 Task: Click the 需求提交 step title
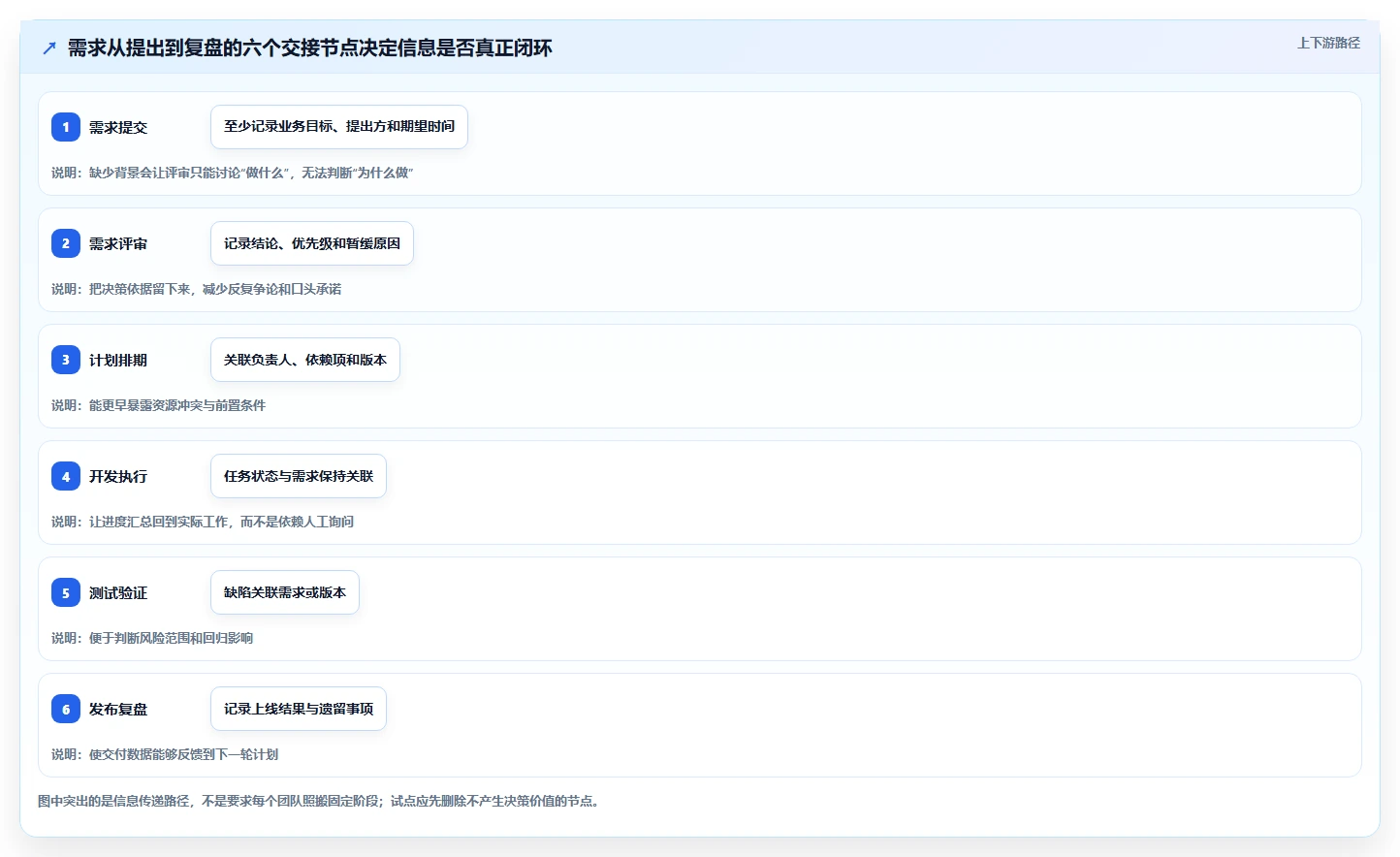[118, 127]
